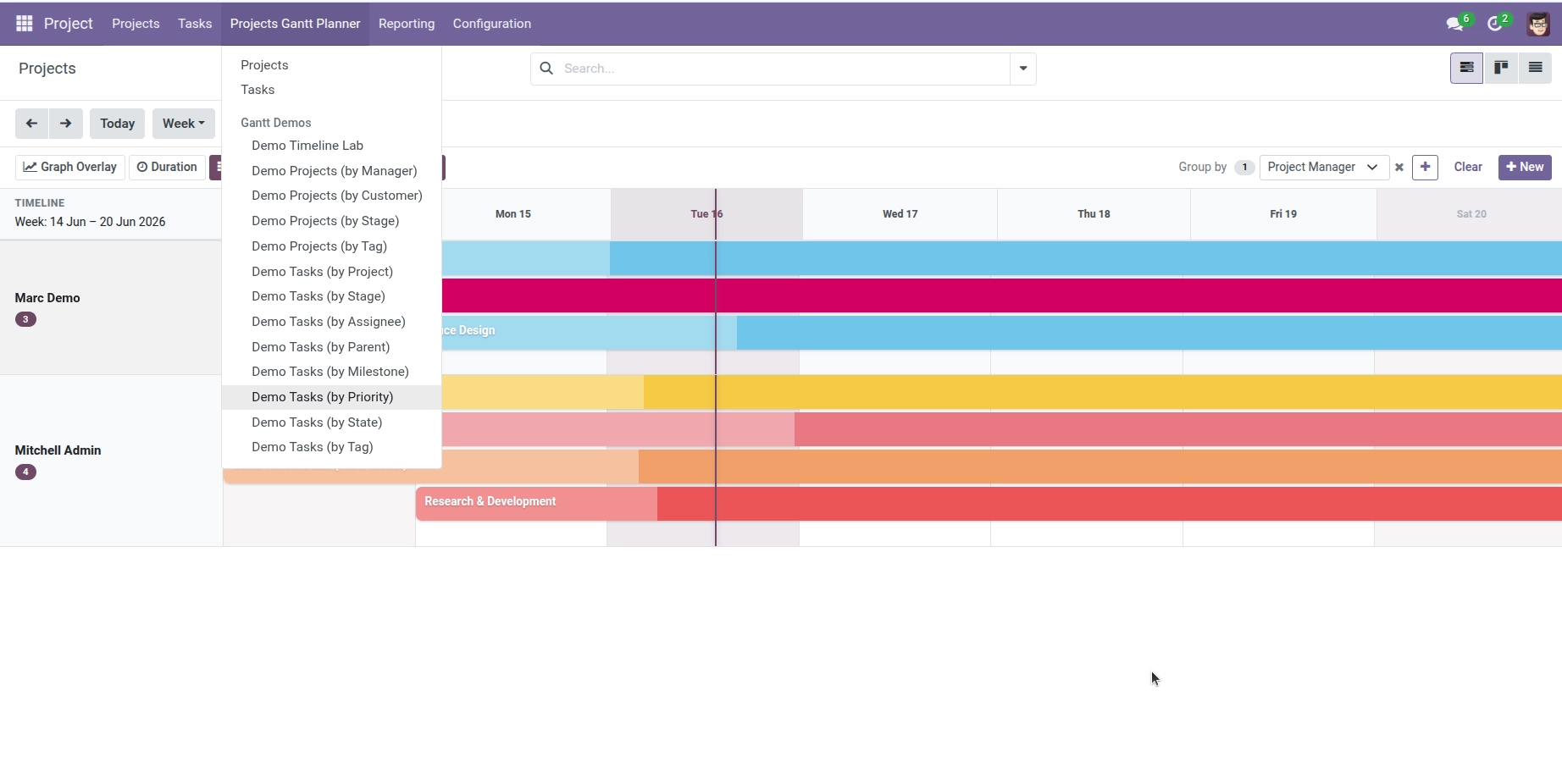
Task: Go to next week arrow
Action: [66, 124]
